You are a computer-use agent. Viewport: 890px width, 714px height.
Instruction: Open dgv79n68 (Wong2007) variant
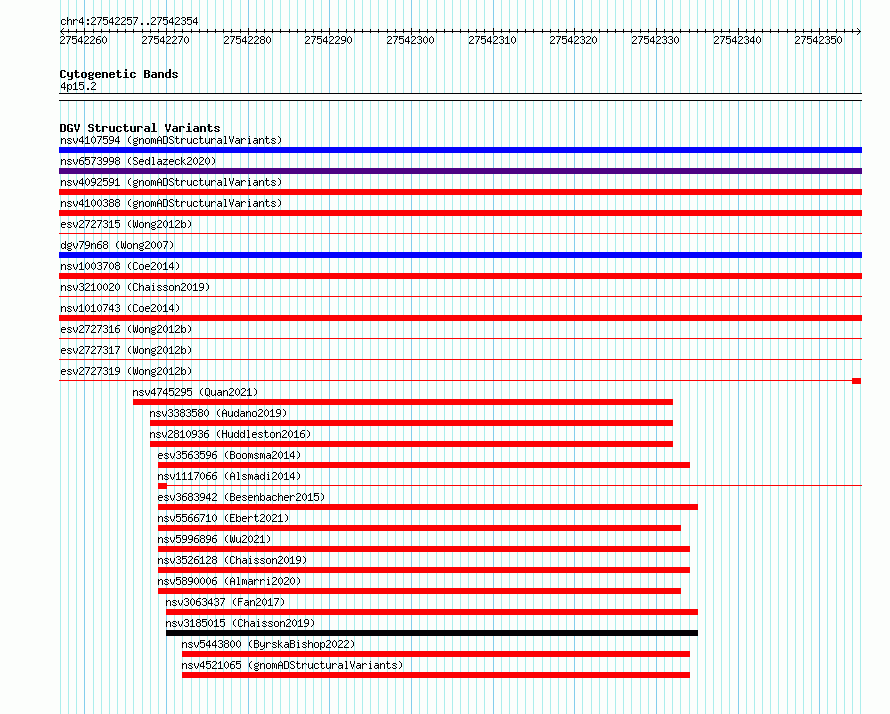117,245
